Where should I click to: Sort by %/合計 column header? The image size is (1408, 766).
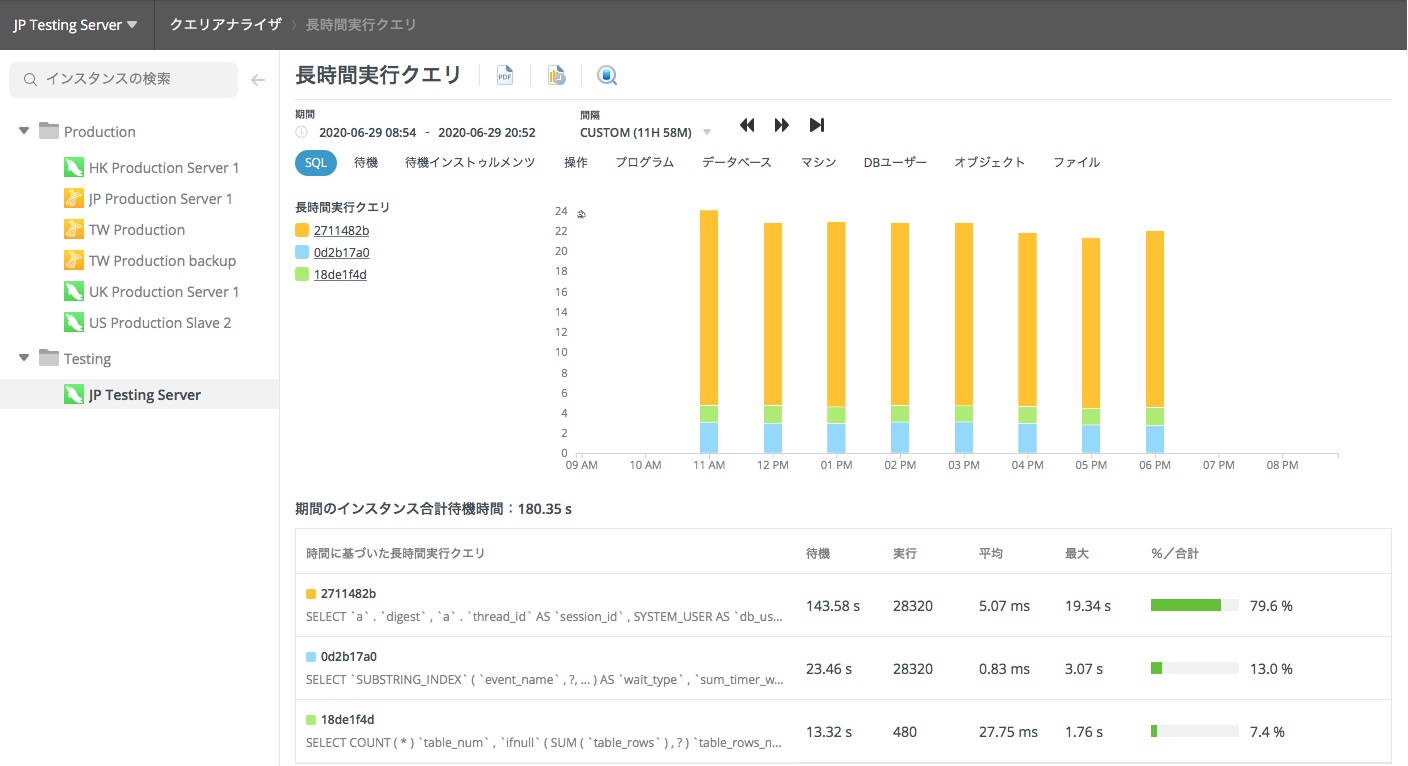(1175, 553)
